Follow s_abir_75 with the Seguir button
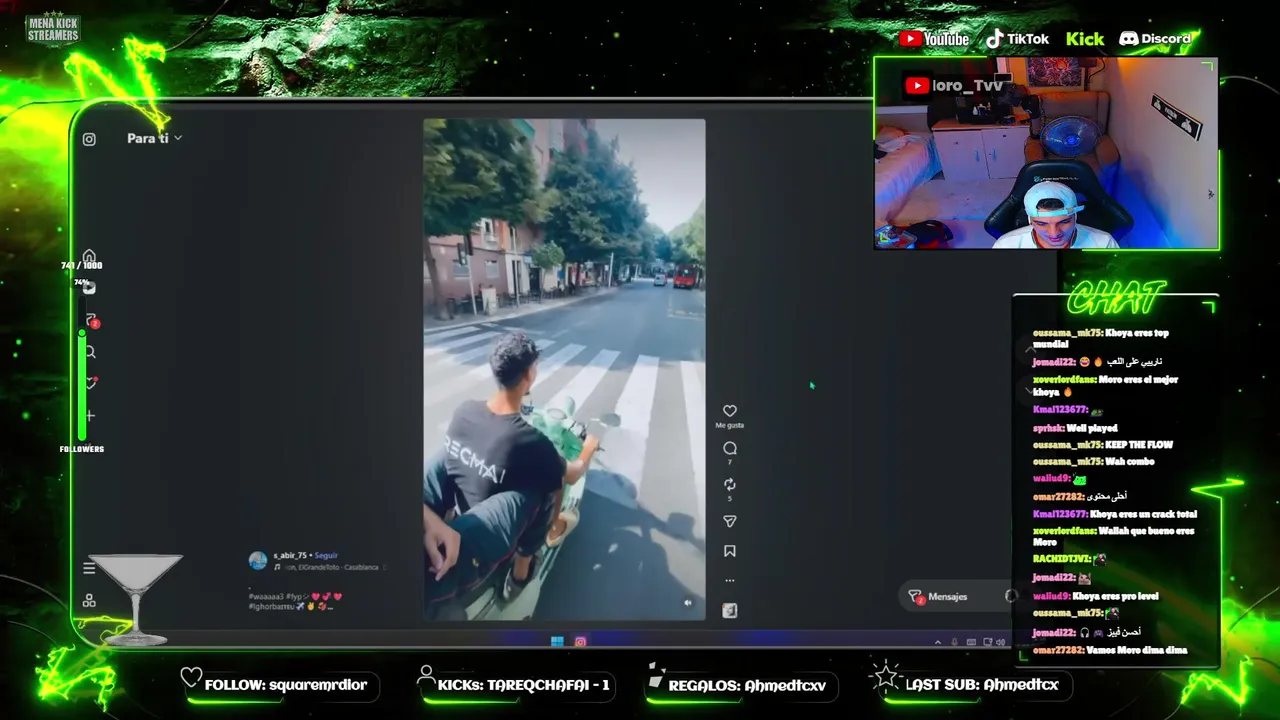This screenshot has width=1280, height=720. pos(326,555)
